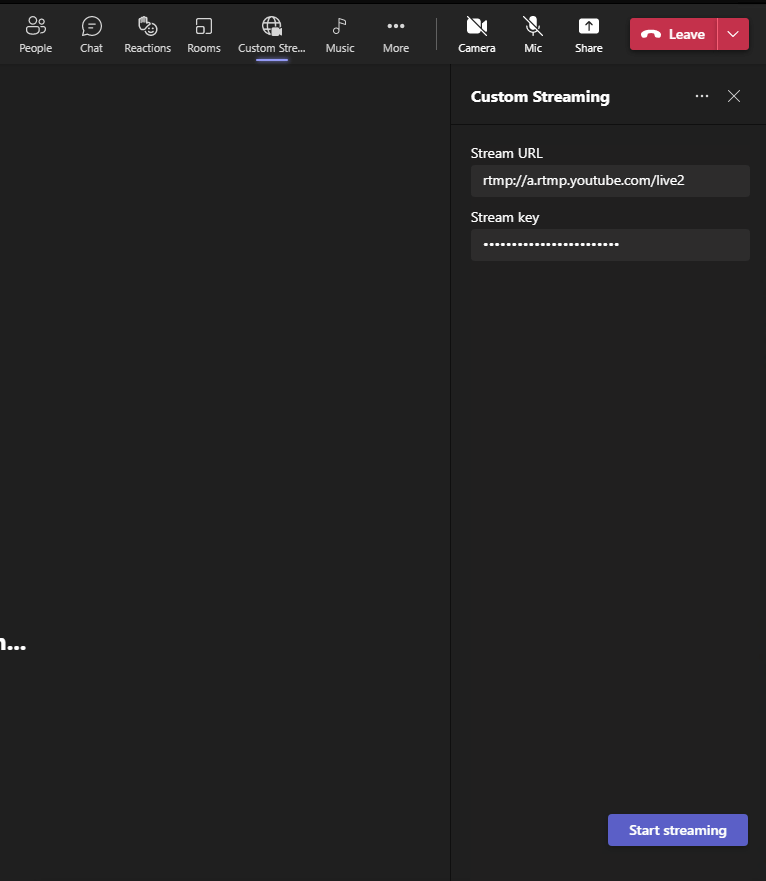Open the meeting Chat

[92, 34]
